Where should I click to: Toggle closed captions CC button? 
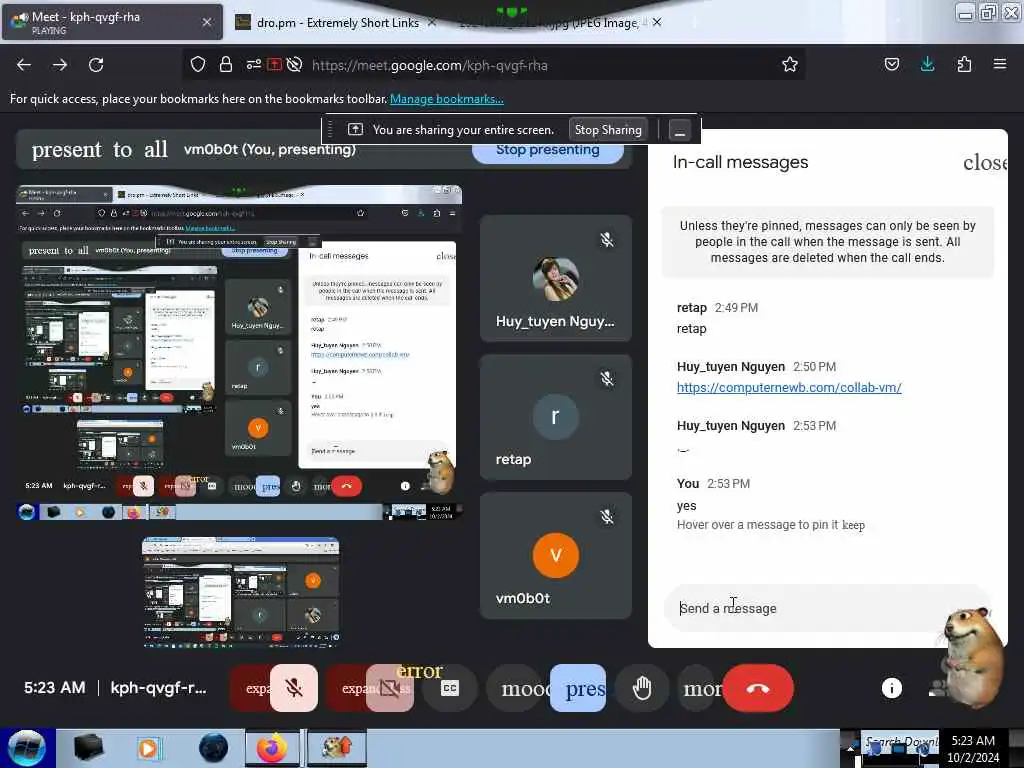(450, 688)
